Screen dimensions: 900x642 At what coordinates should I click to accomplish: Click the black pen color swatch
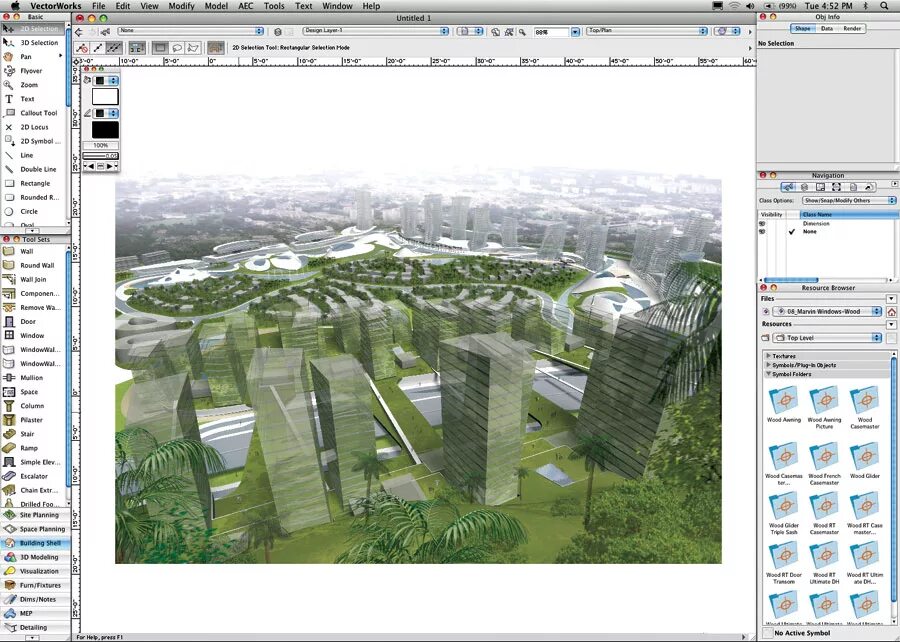click(105, 130)
